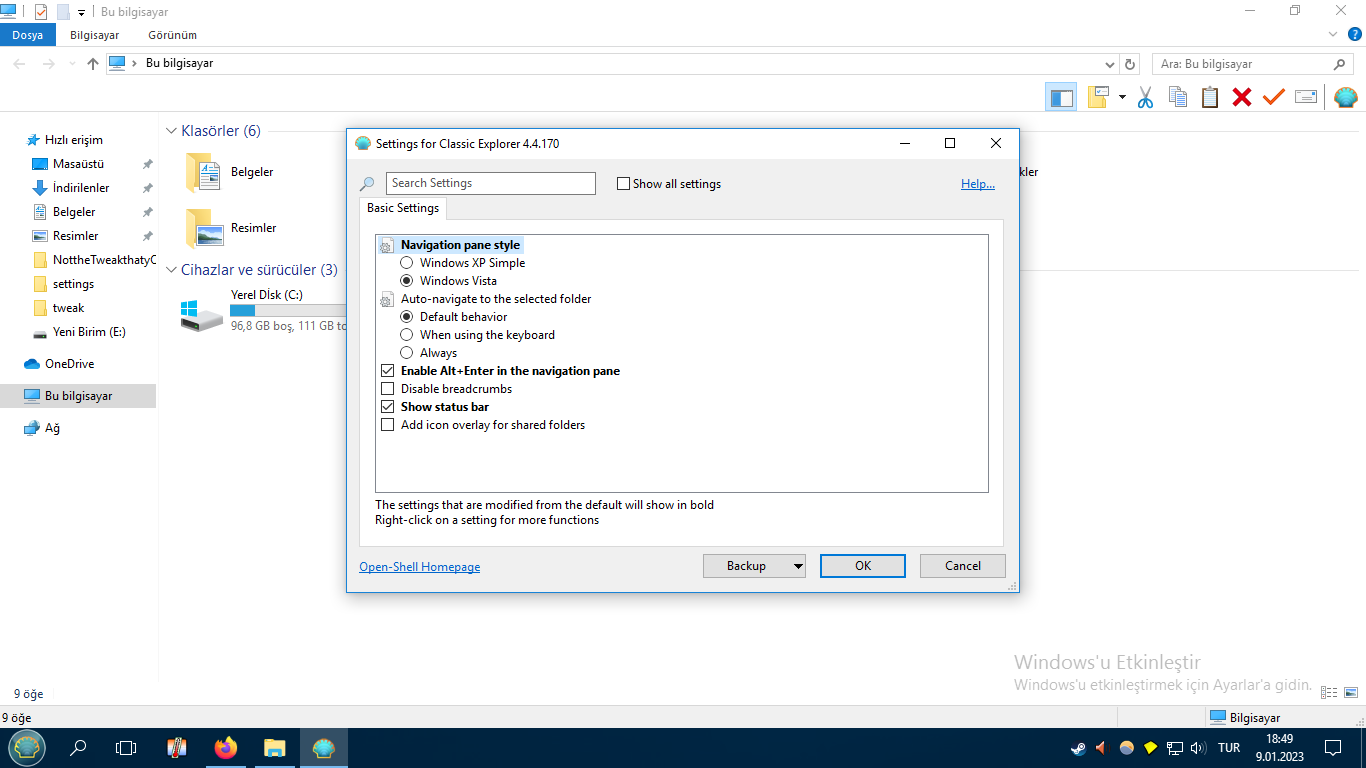Click the New Folder icon in the quick access toolbar
The width and height of the screenshot is (1366, 768).
[x=63, y=12]
